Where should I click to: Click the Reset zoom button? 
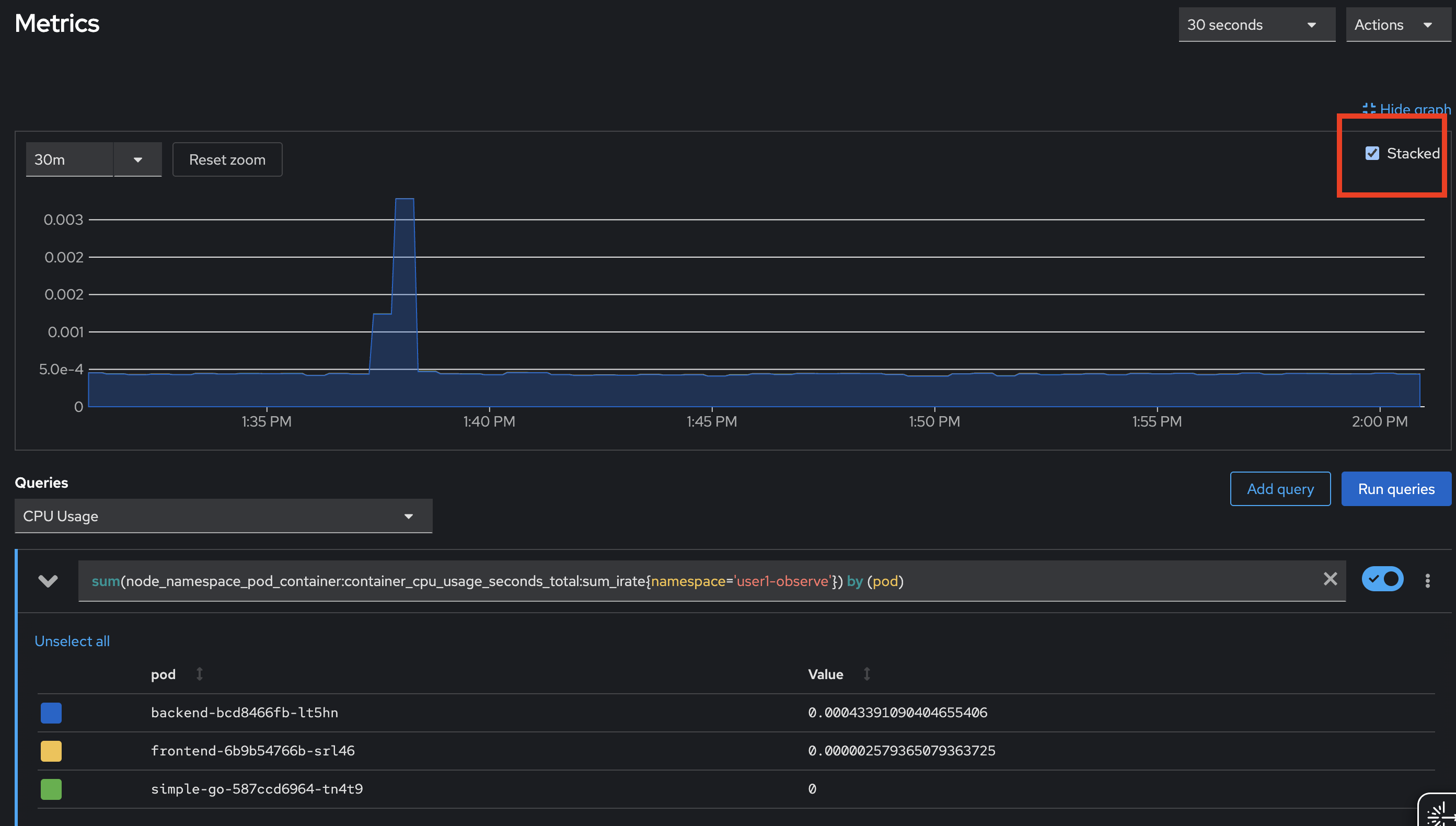pos(227,159)
